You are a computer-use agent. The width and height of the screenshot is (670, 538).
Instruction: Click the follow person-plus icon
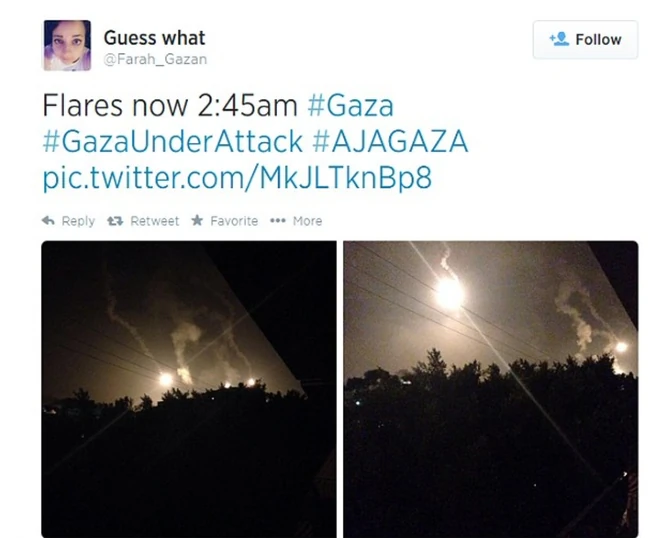tap(559, 39)
